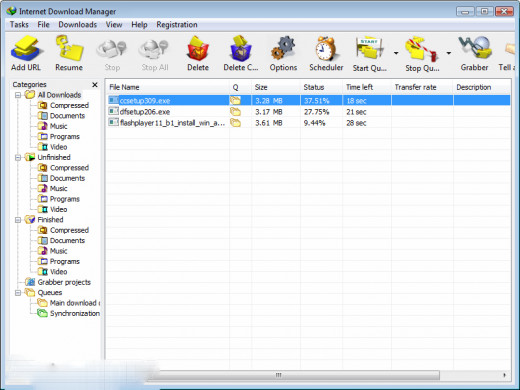
Task: Sort by File Name column header
Action: 168,87
